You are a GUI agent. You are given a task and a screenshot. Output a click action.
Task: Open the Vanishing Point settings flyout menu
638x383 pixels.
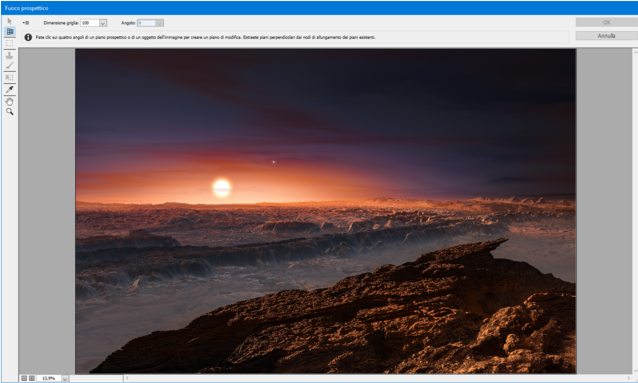[26, 23]
